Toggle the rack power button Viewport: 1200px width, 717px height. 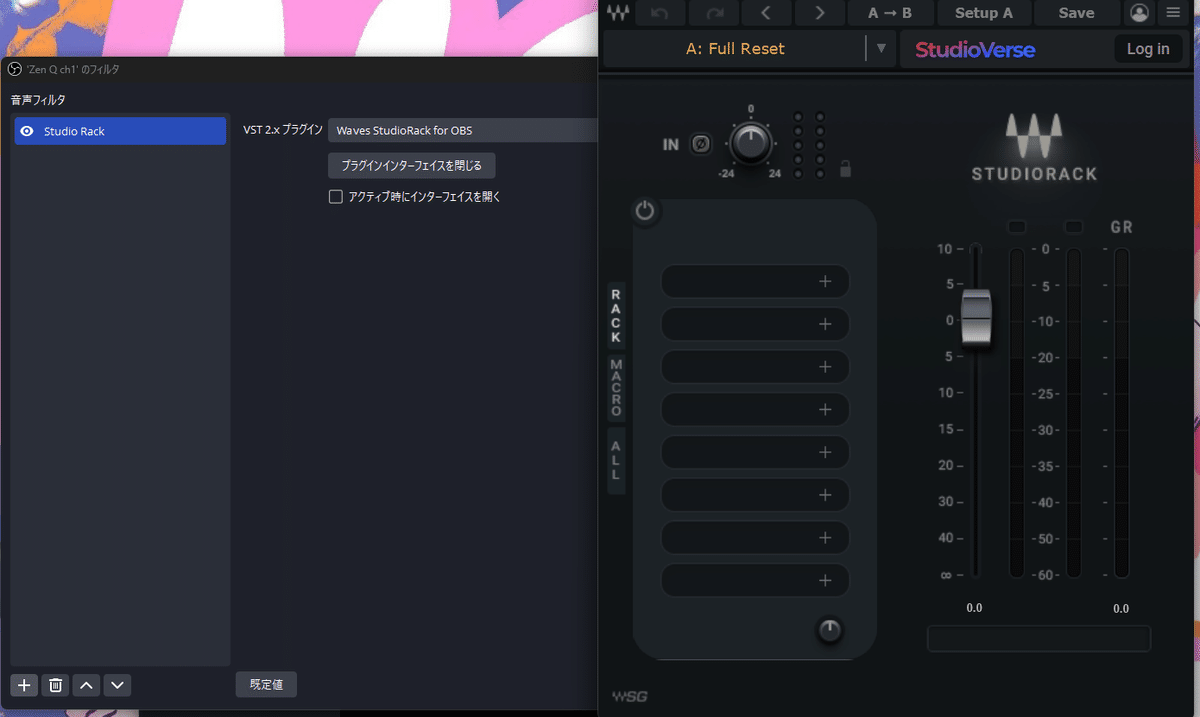pyautogui.click(x=645, y=211)
